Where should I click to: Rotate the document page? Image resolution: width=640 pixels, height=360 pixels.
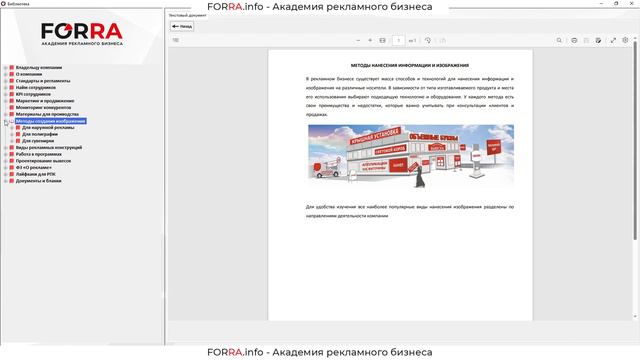click(x=428, y=40)
